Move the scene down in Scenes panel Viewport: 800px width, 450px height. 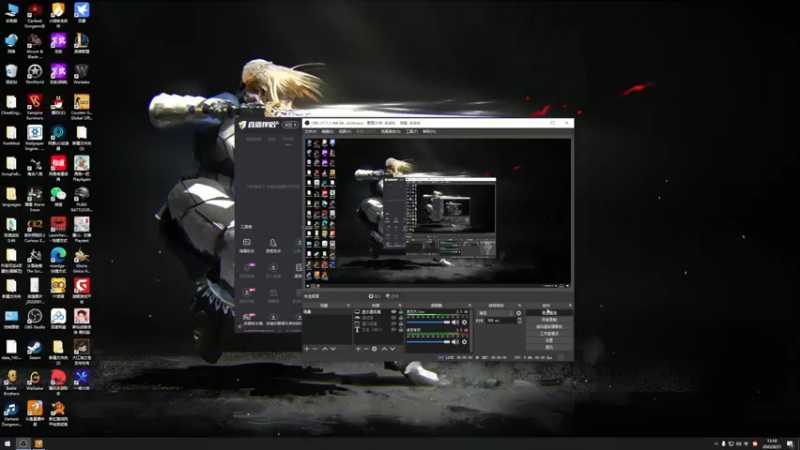tap(333, 349)
